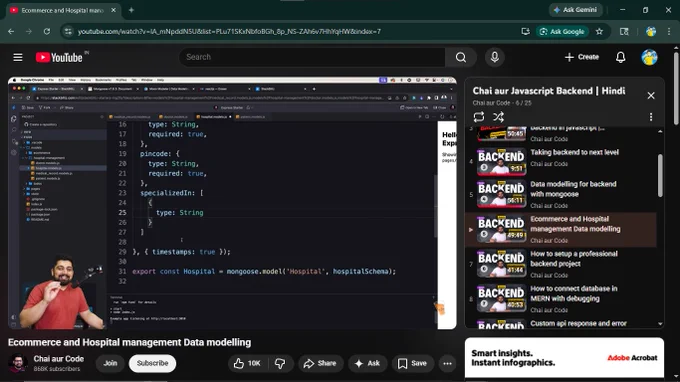Go forward in the browser
This screenshot has height=382, width=680.
pyautogui.click(x=29, y=31)
